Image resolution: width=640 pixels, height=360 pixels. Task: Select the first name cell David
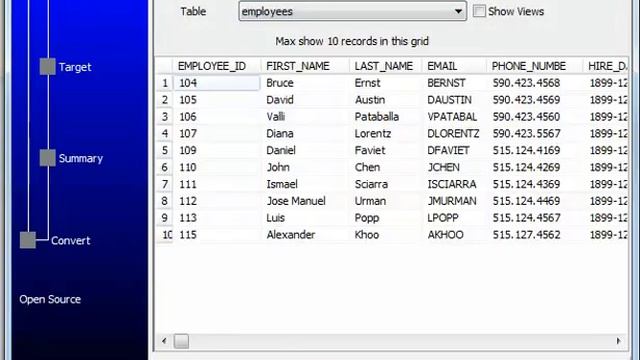click(305, 100)
